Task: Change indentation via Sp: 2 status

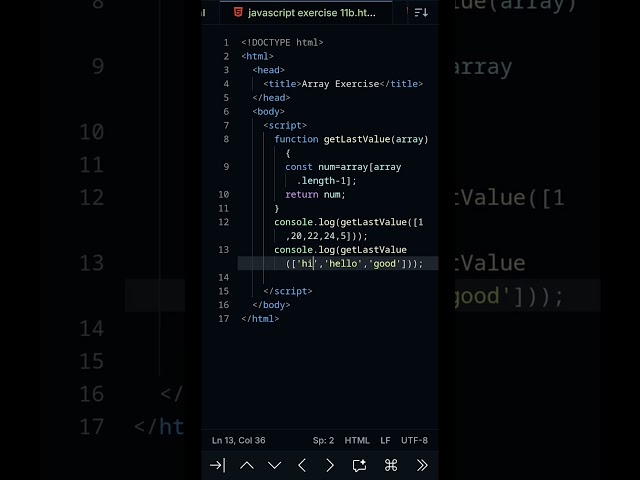Action: pos(323,440)
